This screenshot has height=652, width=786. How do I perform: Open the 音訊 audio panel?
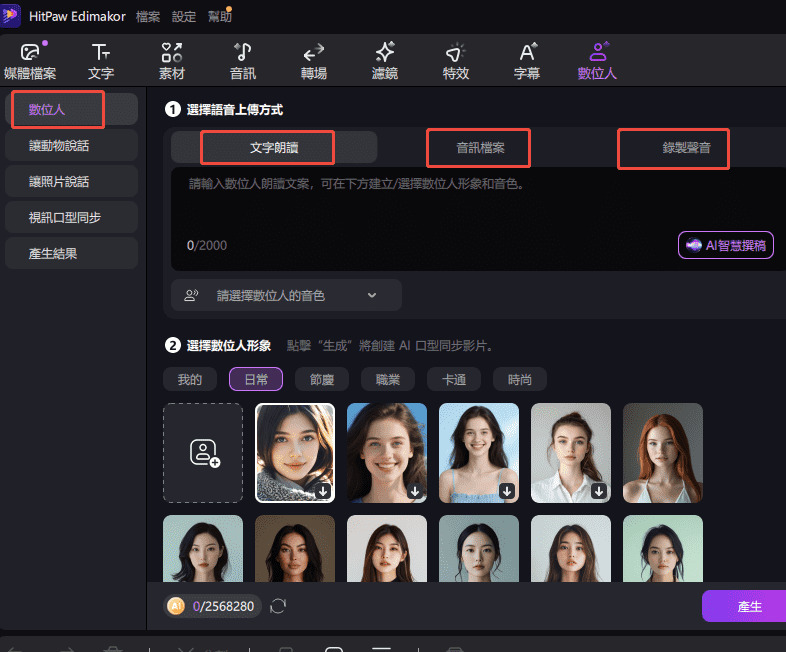click(243, 60)
